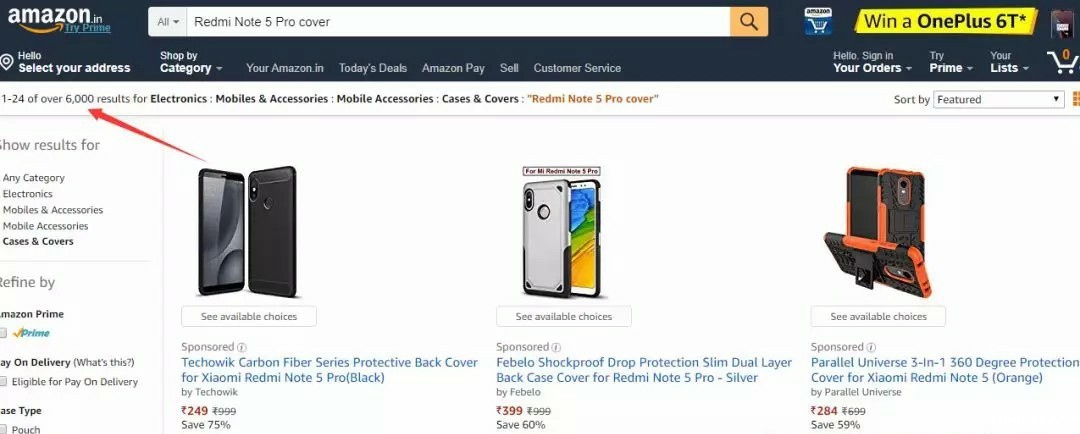Check Eligible for Pay On Delivery
Image resolution: width=1080 pixels, height=434 pixels.
pyautogui.click(x=3, y=382)
